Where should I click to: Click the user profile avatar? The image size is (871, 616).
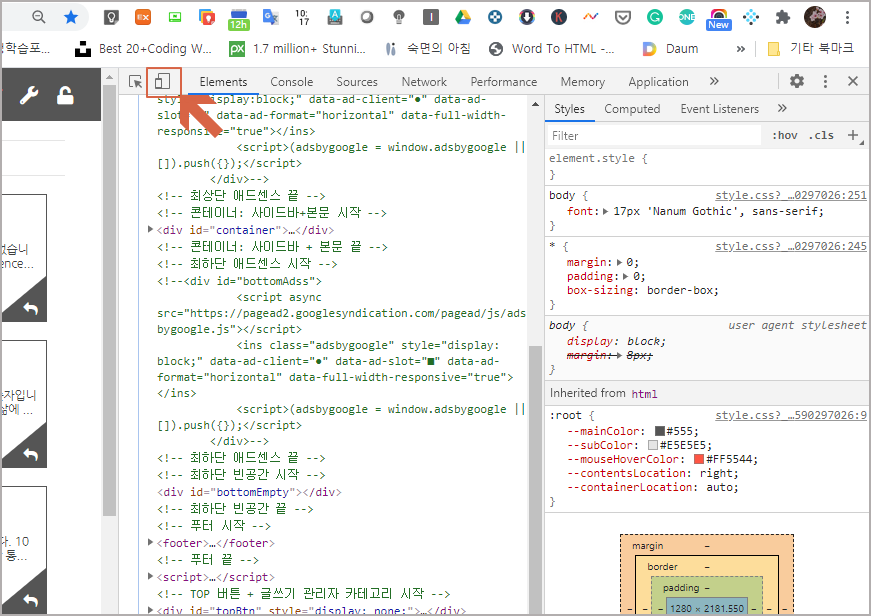coord(815,17)
